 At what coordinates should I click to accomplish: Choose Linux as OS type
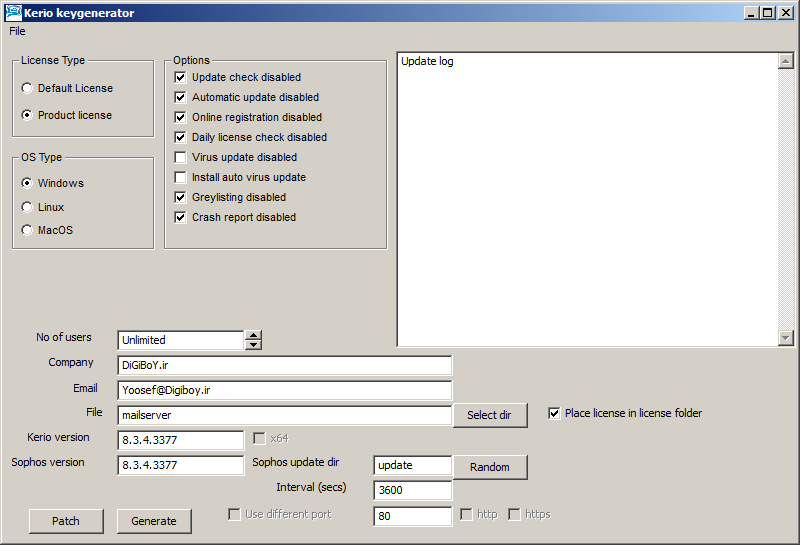(x=27, y=207)
